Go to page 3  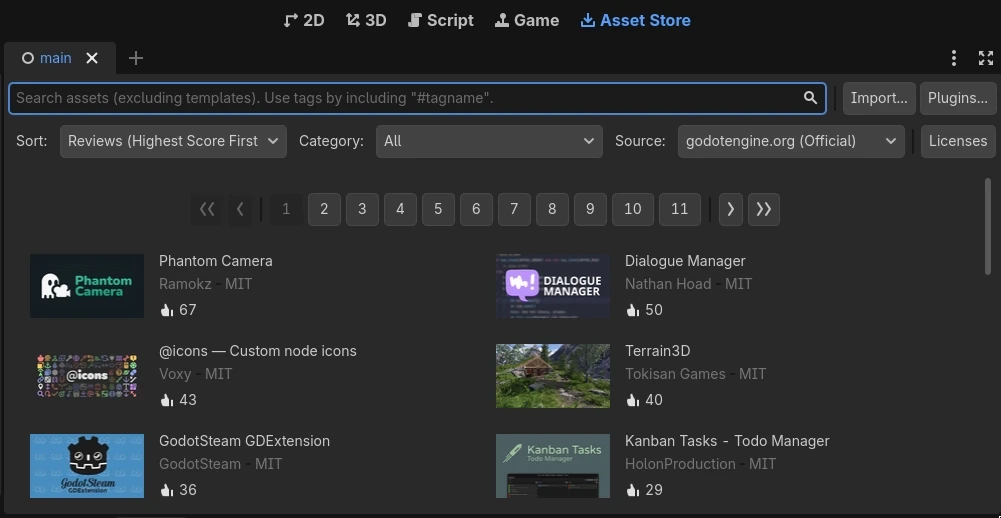pos(362,209)
